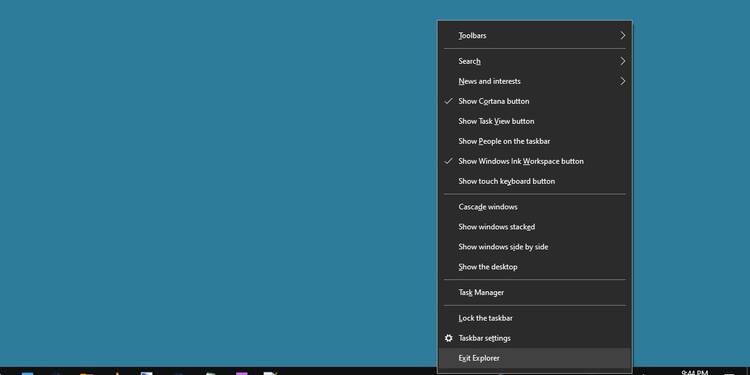
Task: Expand the Toolbars submenu
Action: pos(535,35)
